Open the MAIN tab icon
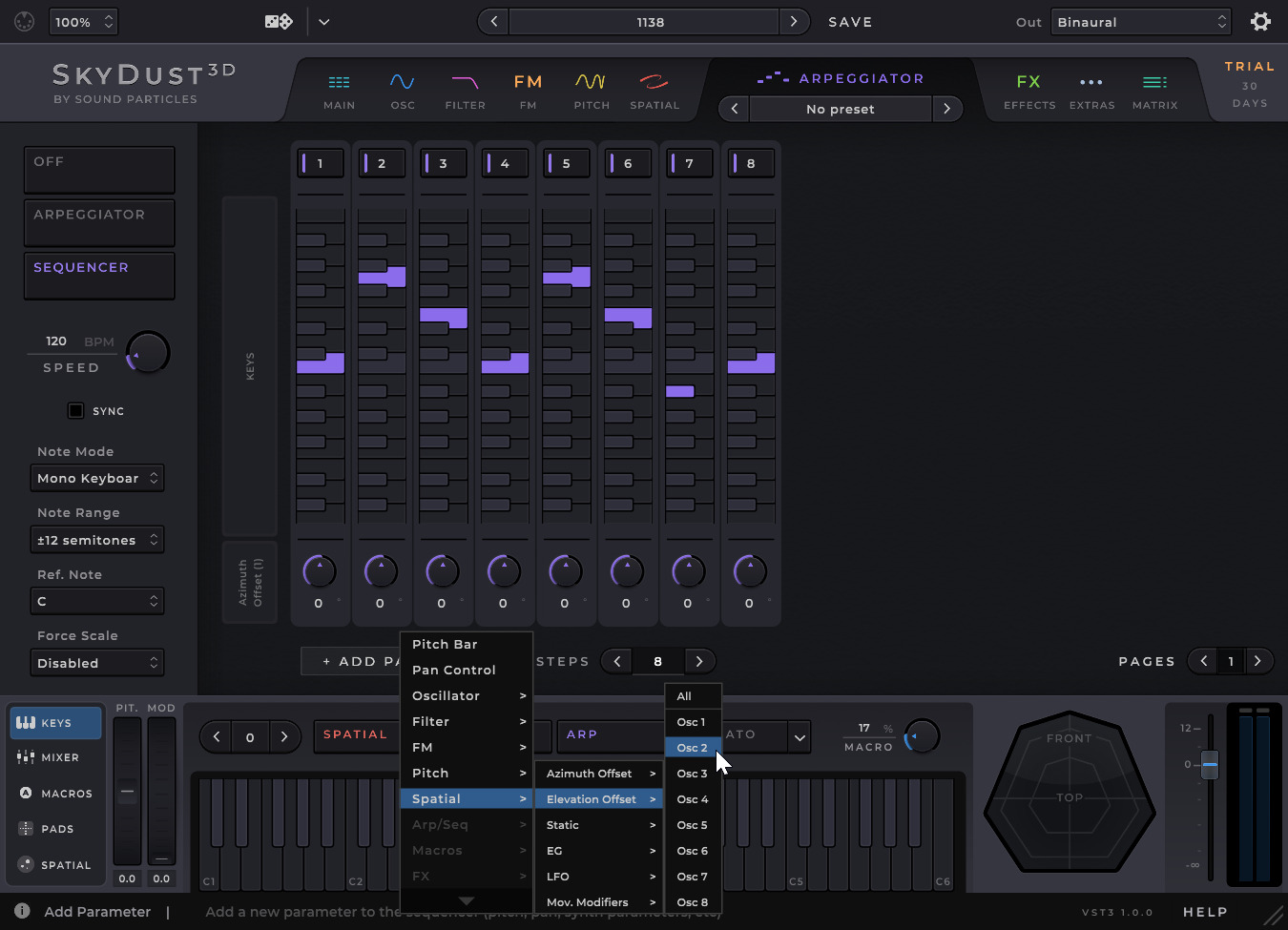 [339, 83]
